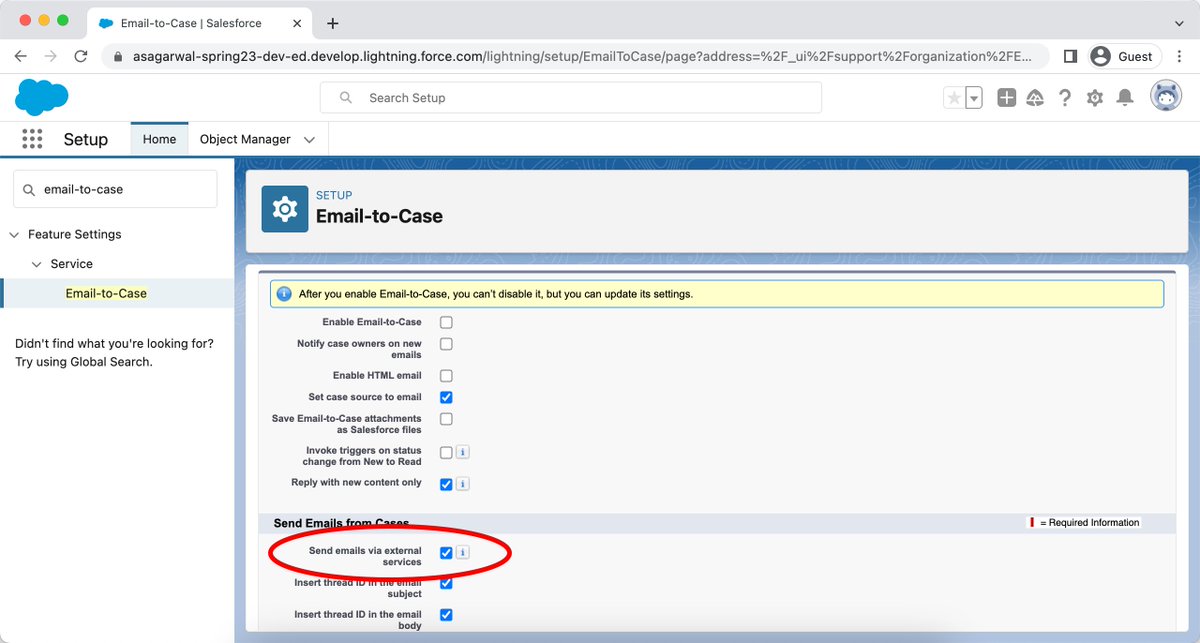Click the Email-to-Case setup gear icon
Screen dimensions: 1200x643
(285, 209)
